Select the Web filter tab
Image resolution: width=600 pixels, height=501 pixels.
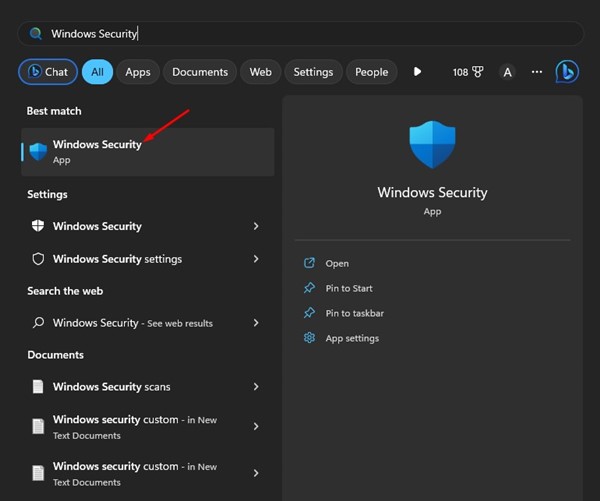coord(260,72)
